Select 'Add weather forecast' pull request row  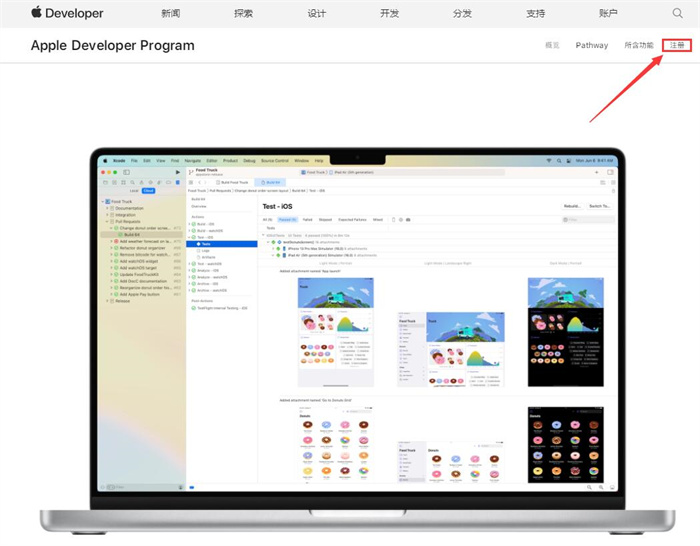(145, 241)
